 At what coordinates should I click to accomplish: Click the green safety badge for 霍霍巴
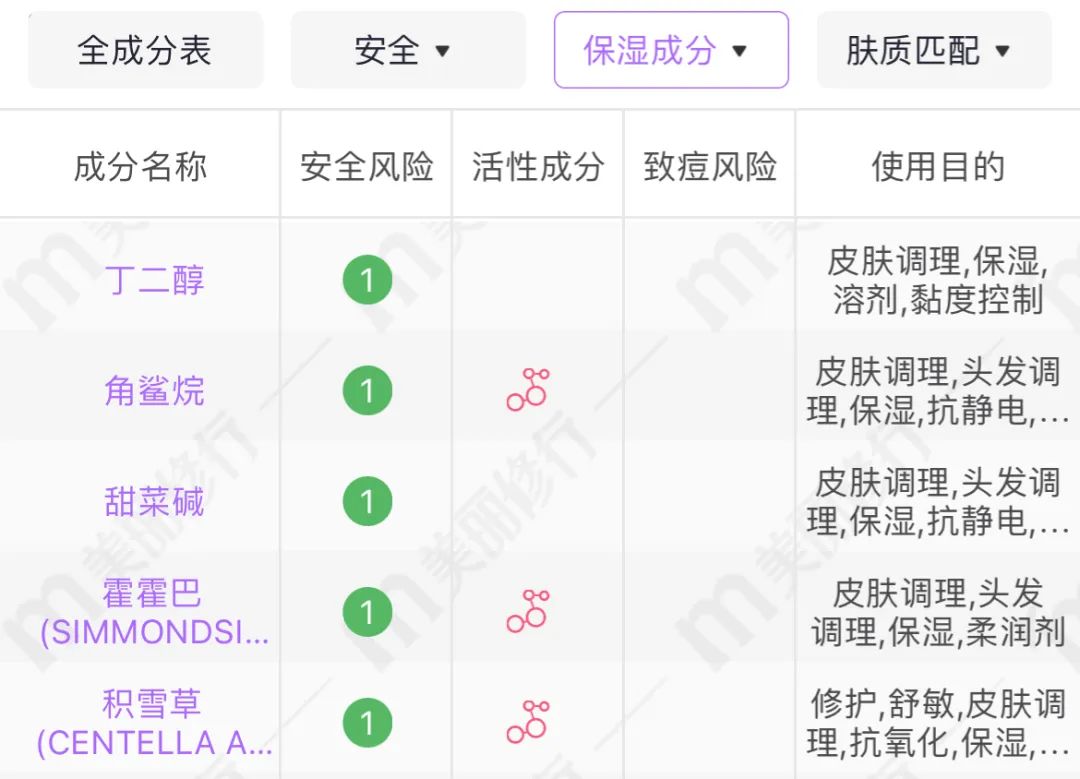367,611
